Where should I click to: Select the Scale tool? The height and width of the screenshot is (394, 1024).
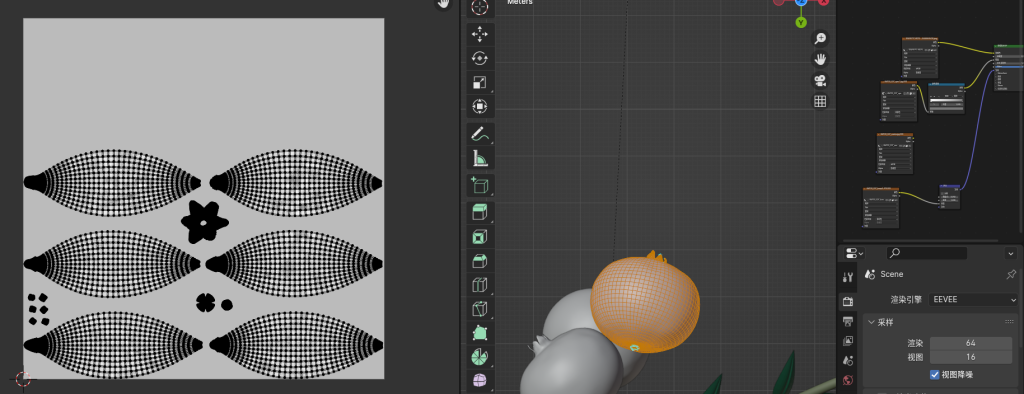click(x=480, y=83)
